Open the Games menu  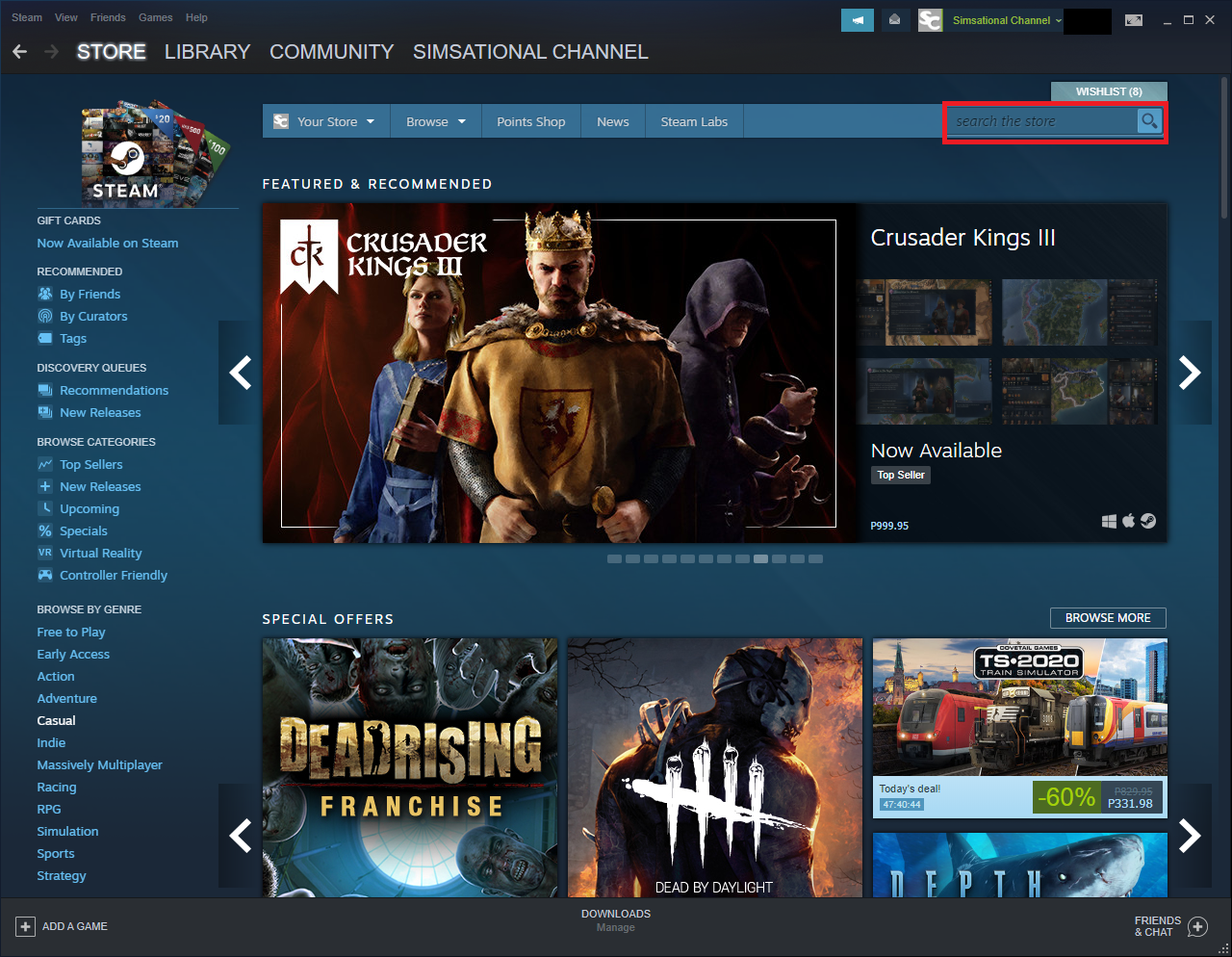[x=155, y=17]
